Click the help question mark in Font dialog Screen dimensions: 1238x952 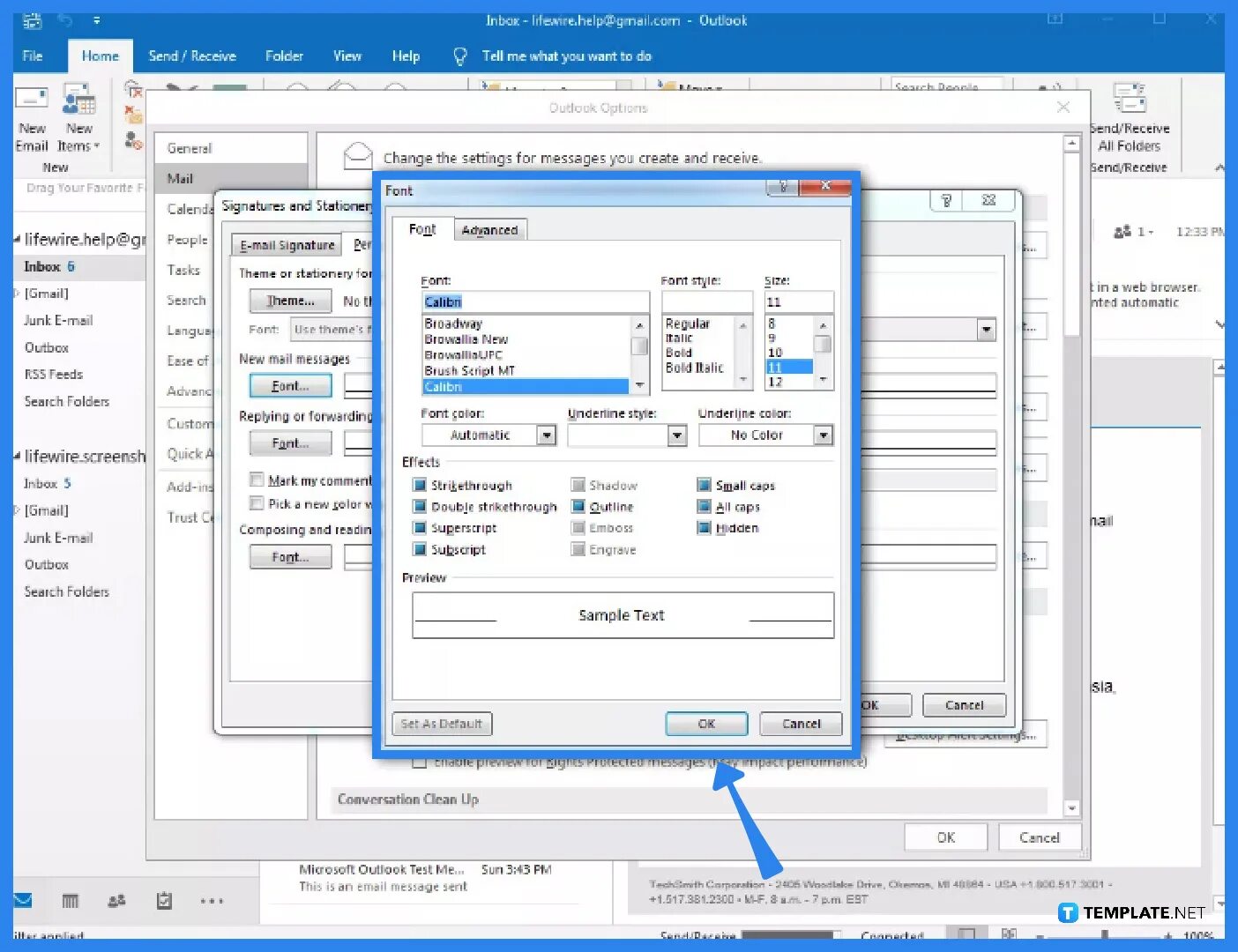783,186
